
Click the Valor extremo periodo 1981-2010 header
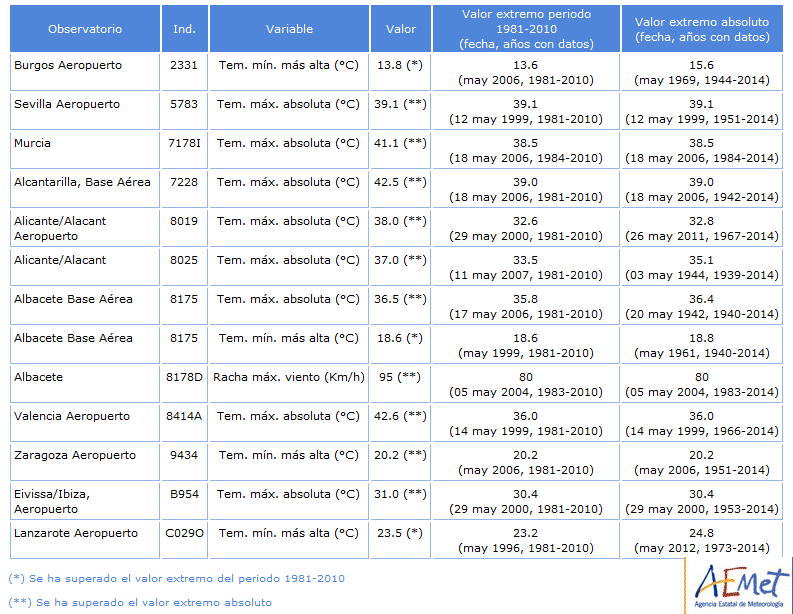[x=526, y=29]
